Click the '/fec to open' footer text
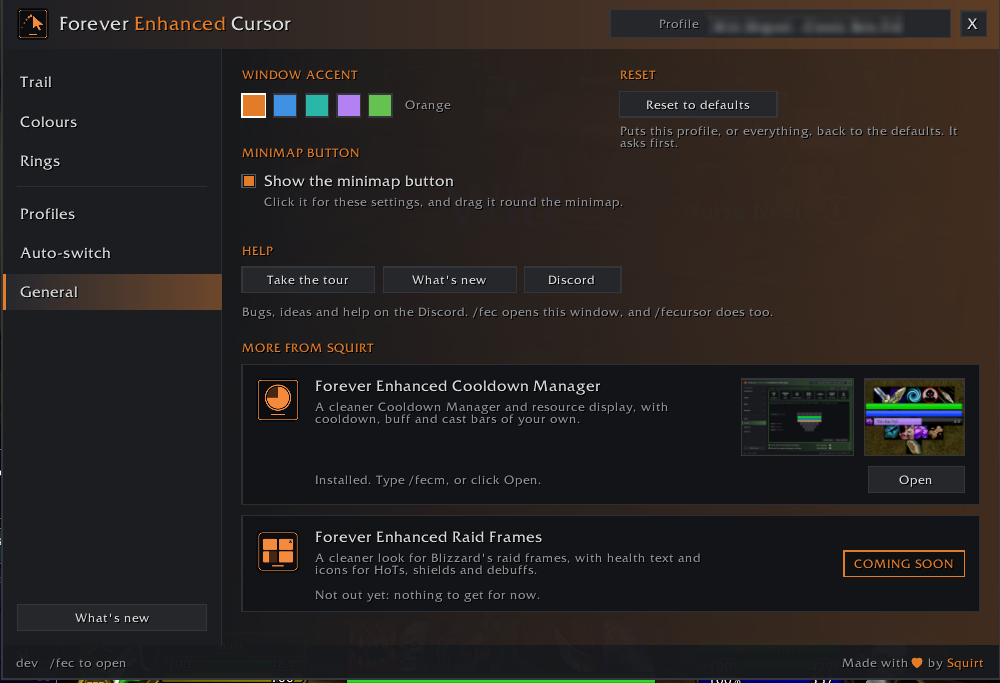 [88, 663]
